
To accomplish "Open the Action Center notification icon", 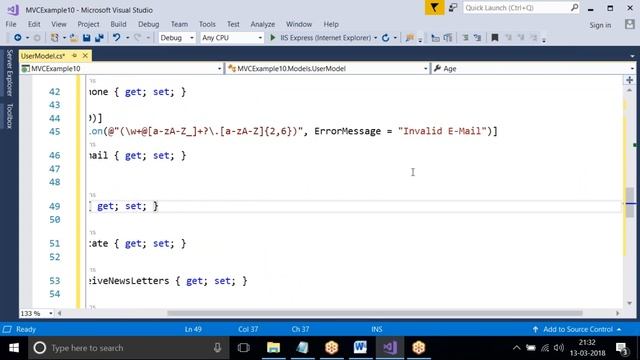I will 622,348.
